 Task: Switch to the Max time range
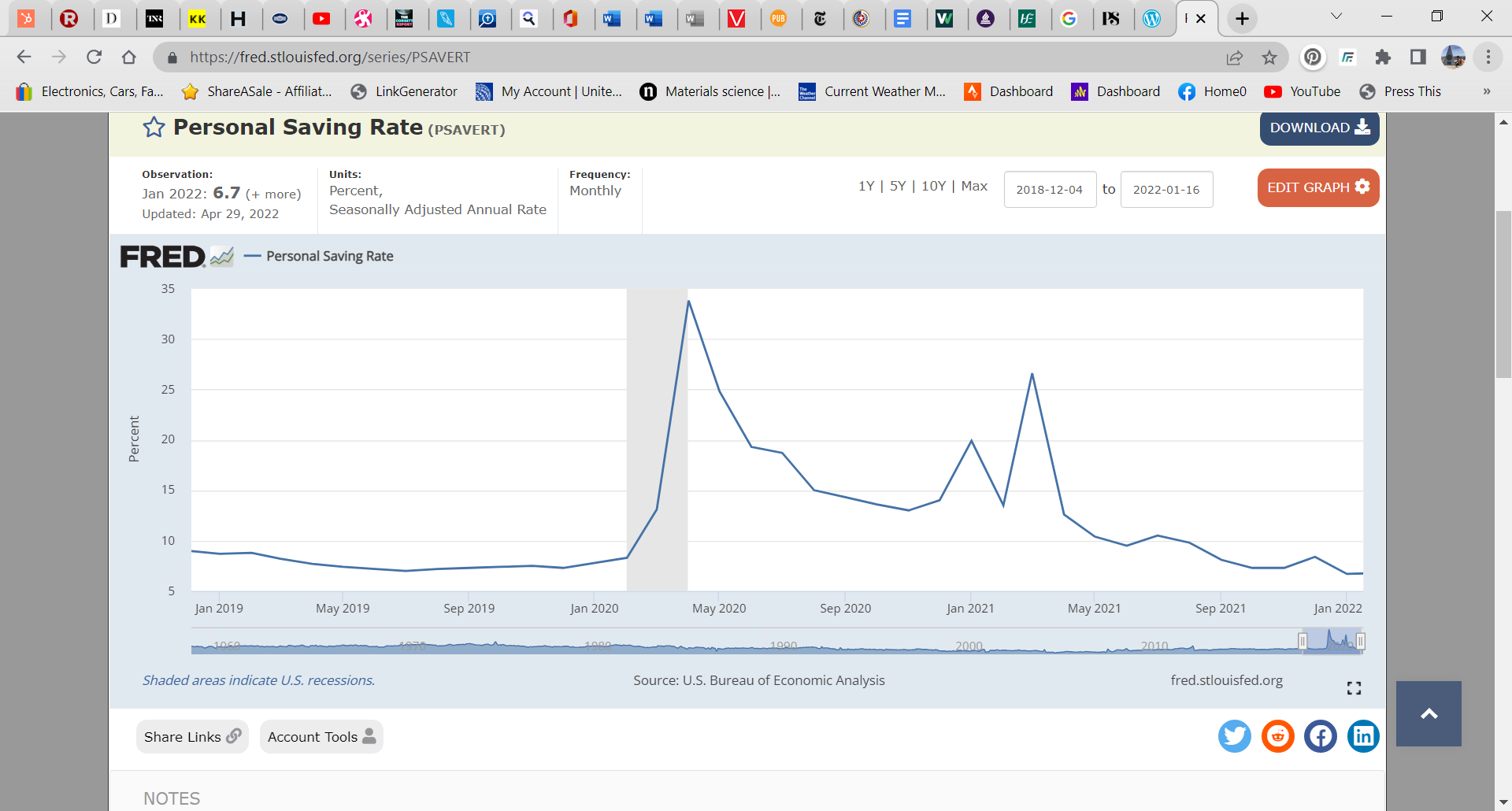pos(974,186)
